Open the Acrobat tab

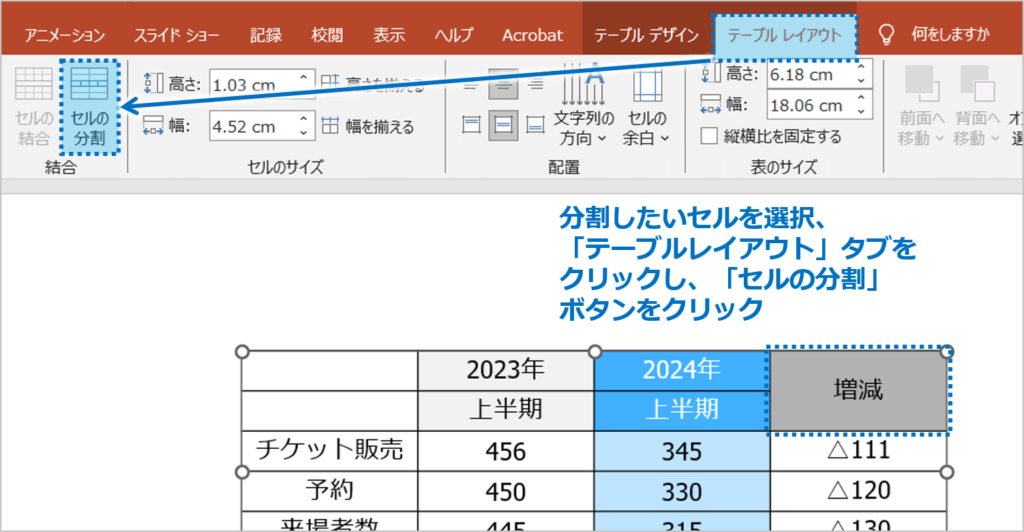point(532,35)
